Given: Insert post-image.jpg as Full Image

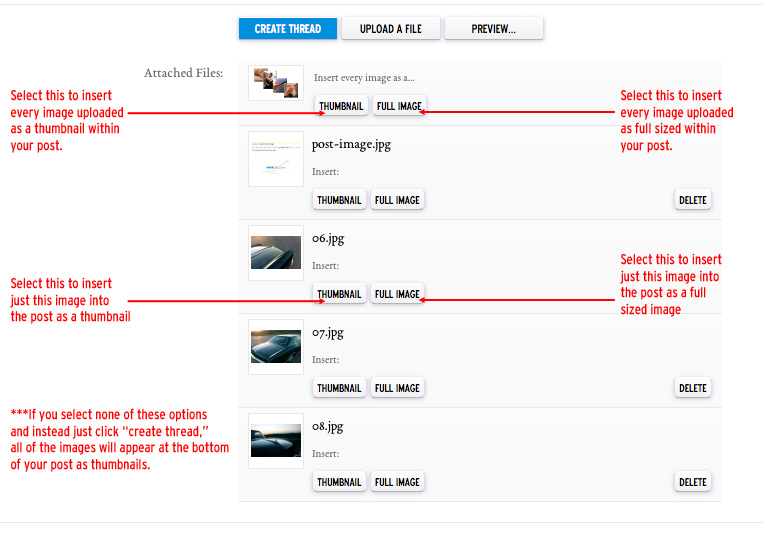Looking at the screenshot, I should (397, 200).
